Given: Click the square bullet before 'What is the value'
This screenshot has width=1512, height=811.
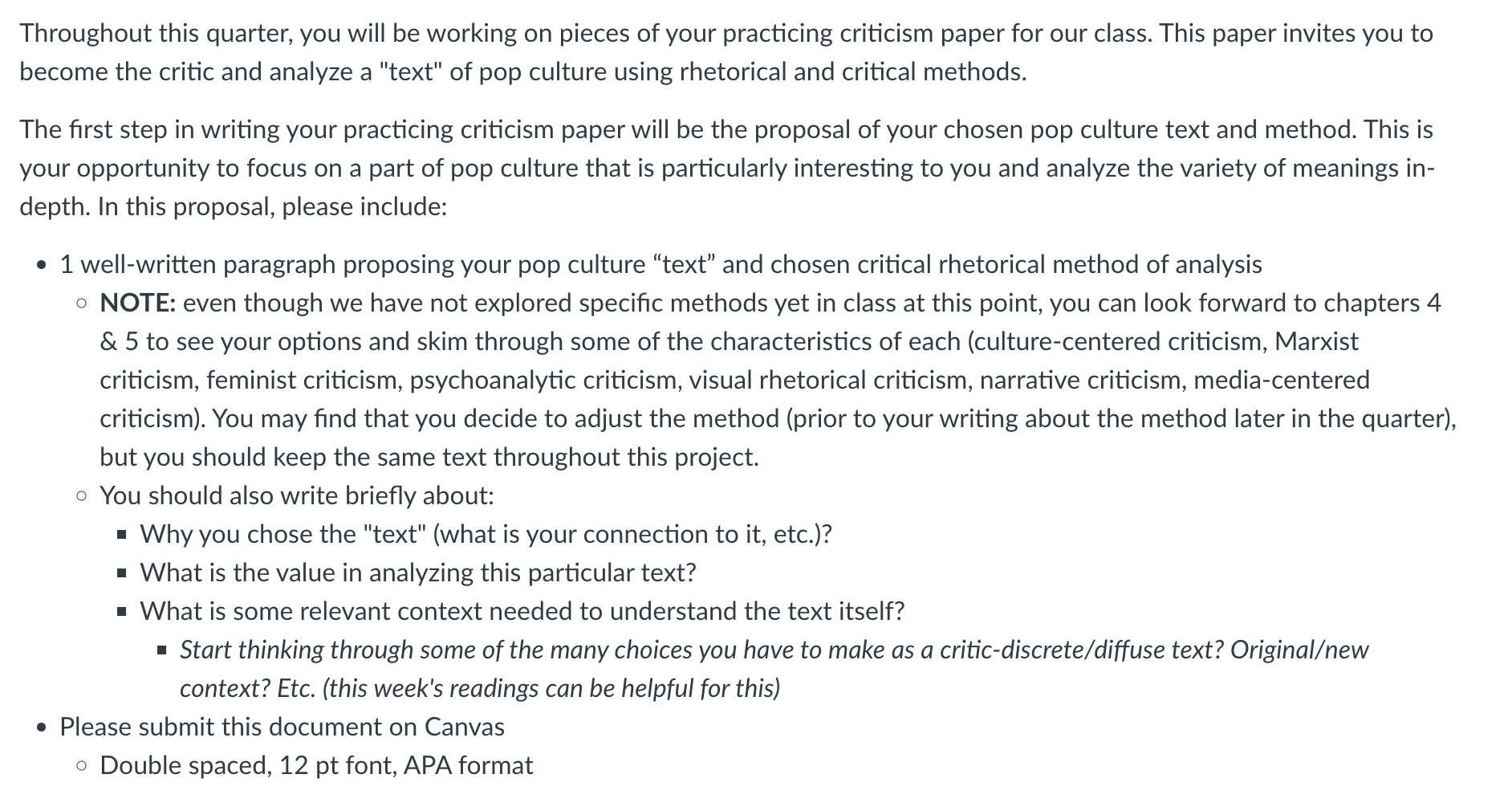Looking at the screenshot, I should (121, 573).
